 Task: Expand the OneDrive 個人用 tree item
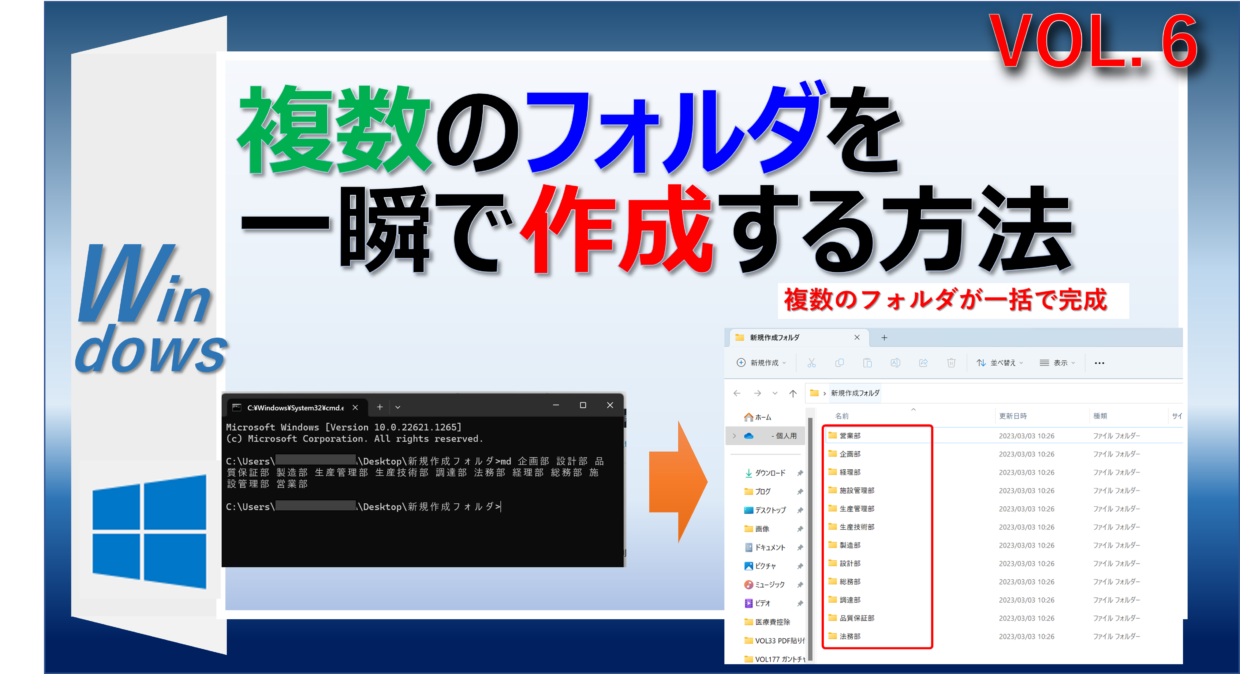pos(735,436)
